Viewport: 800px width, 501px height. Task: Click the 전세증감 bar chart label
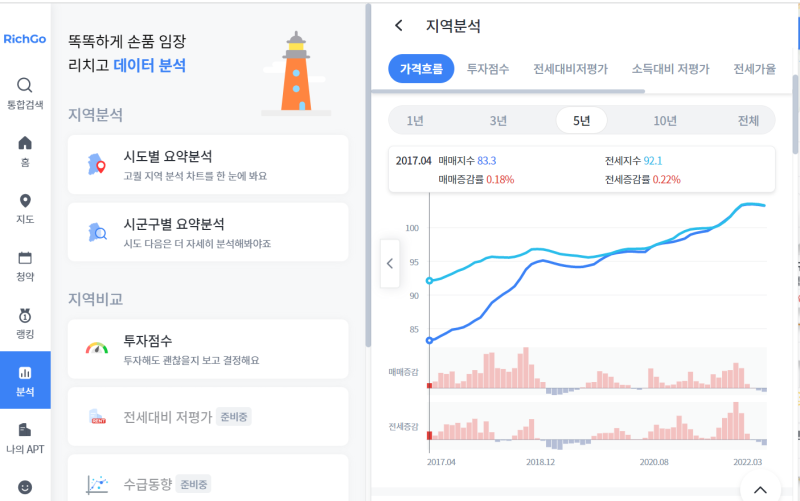(x=403, y=427)
